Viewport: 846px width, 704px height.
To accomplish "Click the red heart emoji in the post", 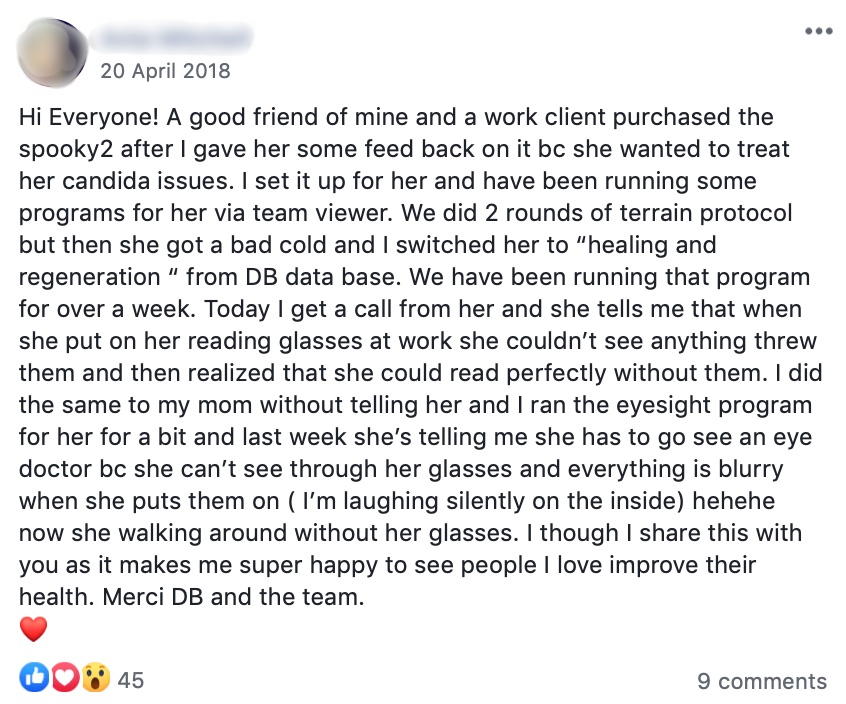I will coord(33,629).
